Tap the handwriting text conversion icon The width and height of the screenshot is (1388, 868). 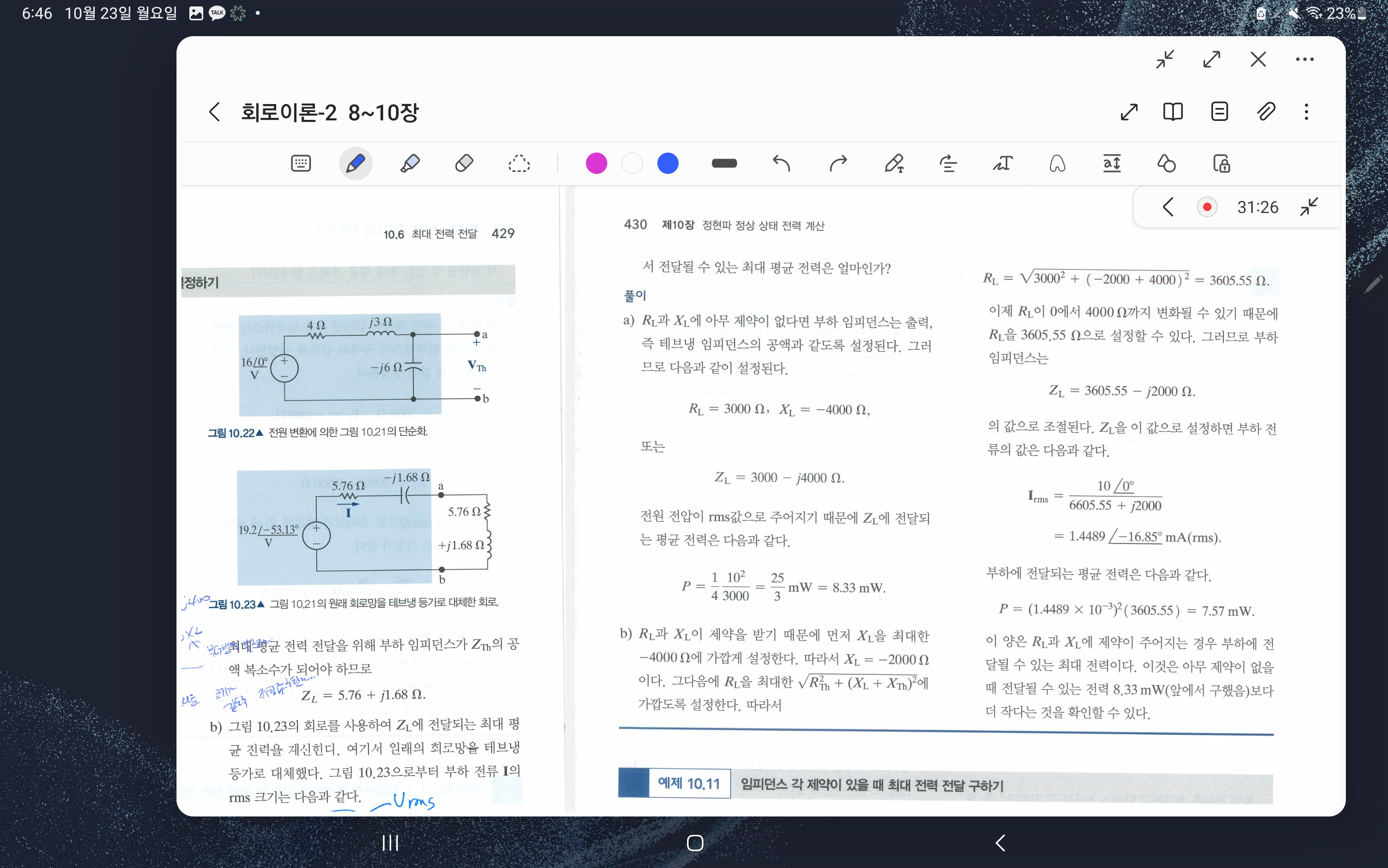pos(1003,163)
